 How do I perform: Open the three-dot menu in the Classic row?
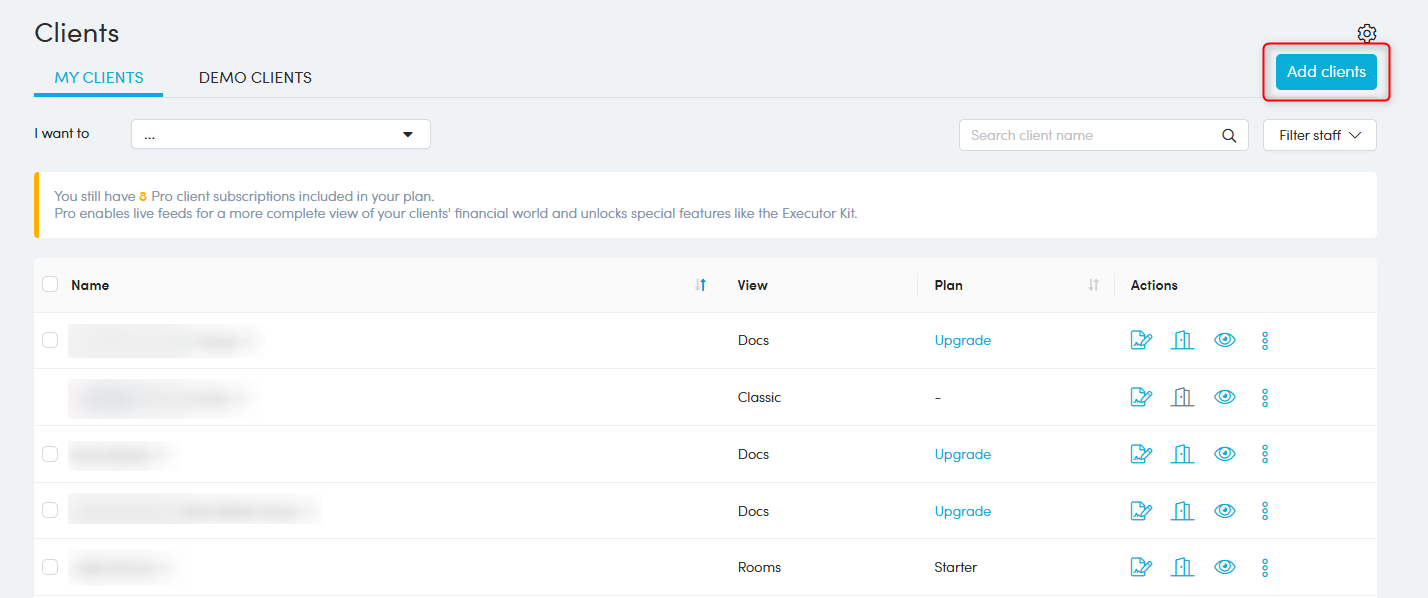[x=1265, y=397]
